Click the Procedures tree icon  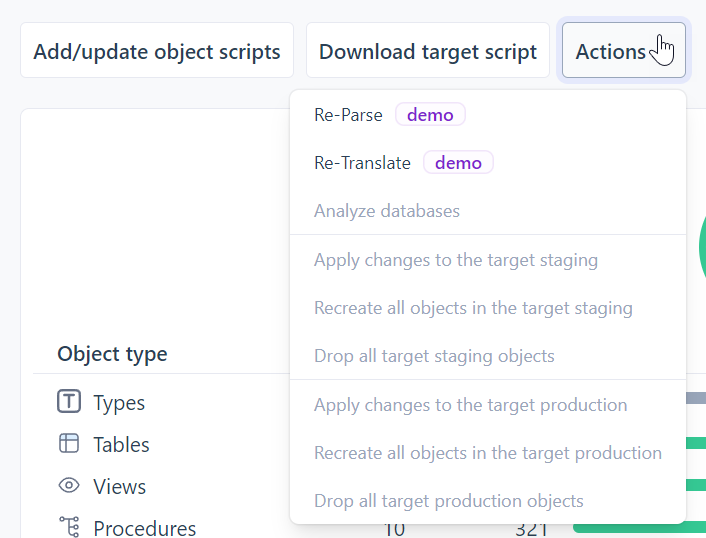coord(69,527)
